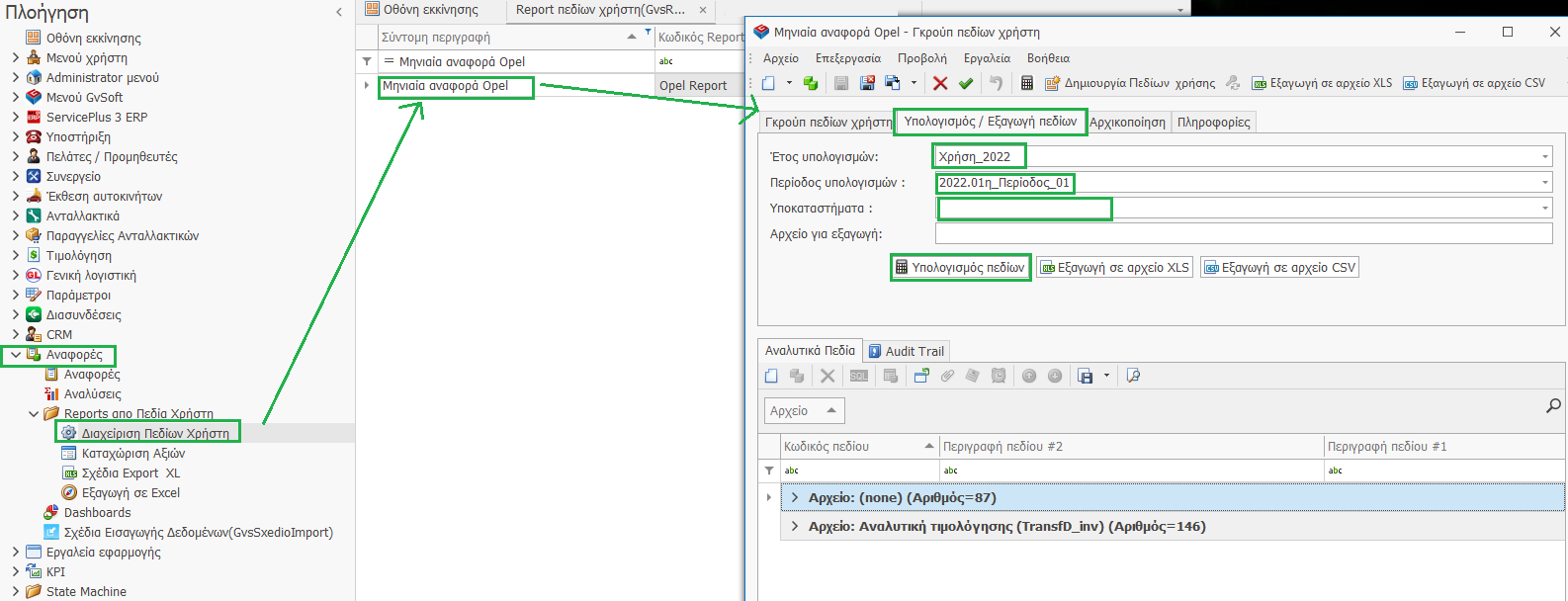This screenshot has width=1568, height=601.
Task: Open the Πληροφορίες tab
Action: [x=1214, y=123]
